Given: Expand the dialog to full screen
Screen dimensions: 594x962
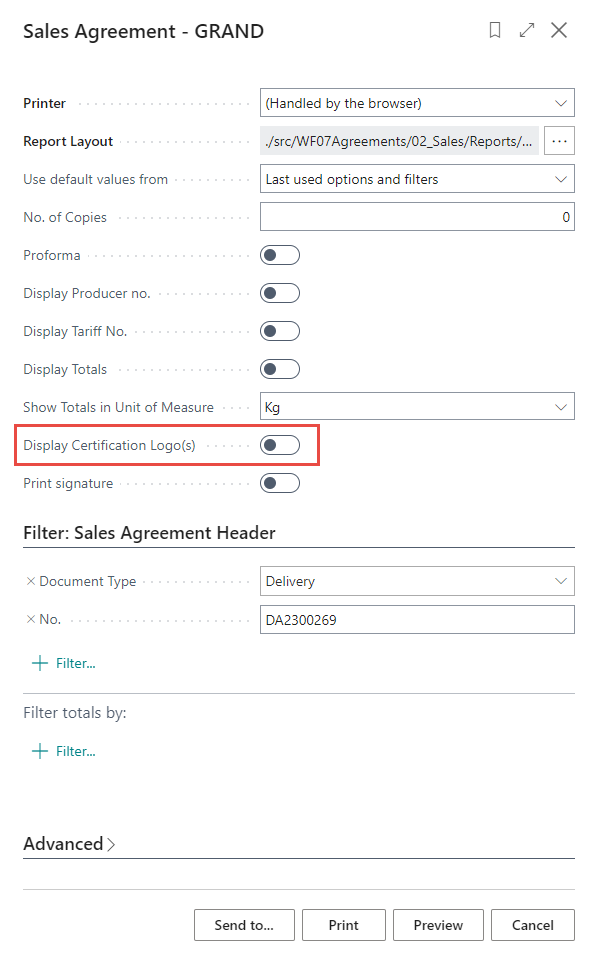Looking at the screenshot, I should 526,30.
